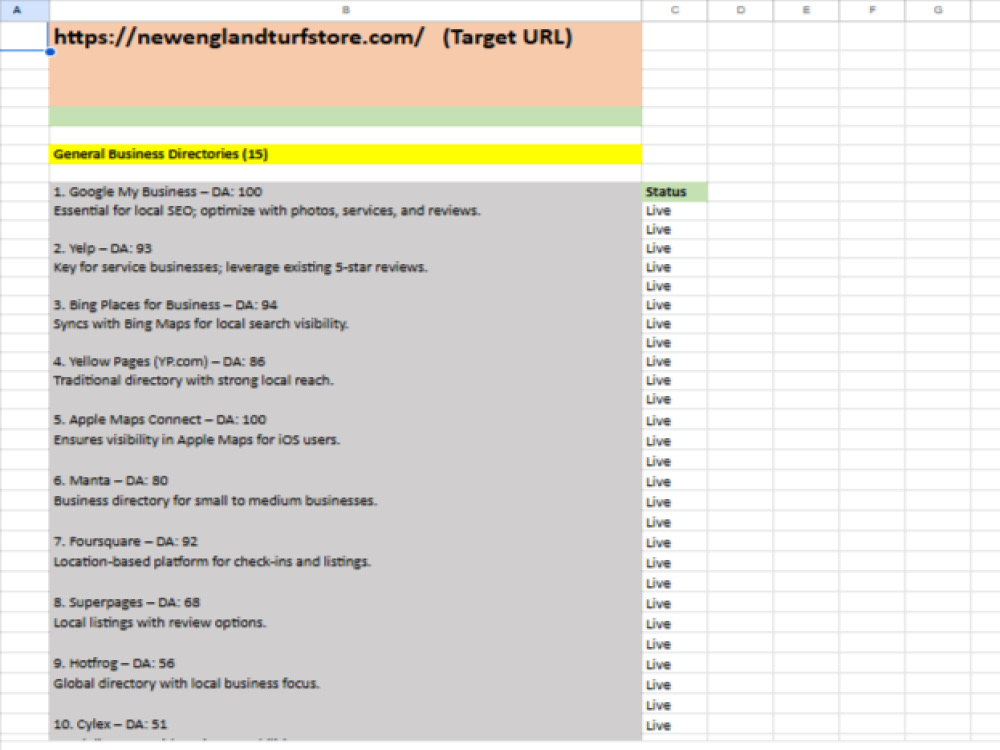Viewport: 1000px width, 750px height.
Task: Select column C header
Action: (x=674, y=10)
